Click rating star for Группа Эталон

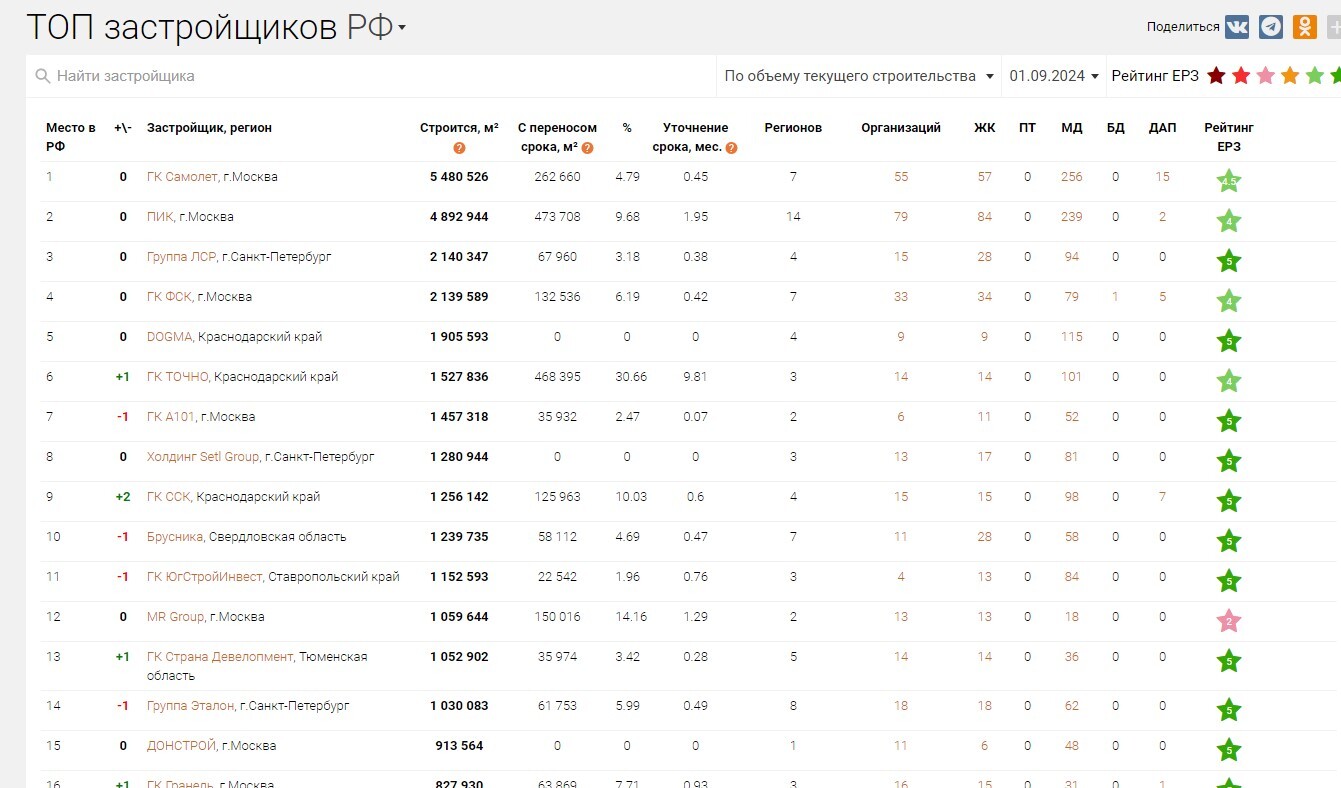(1229, 710)
